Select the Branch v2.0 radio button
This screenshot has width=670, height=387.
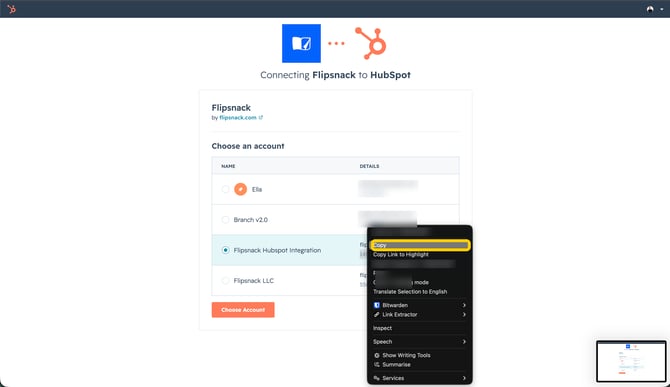tap(225, 220)
